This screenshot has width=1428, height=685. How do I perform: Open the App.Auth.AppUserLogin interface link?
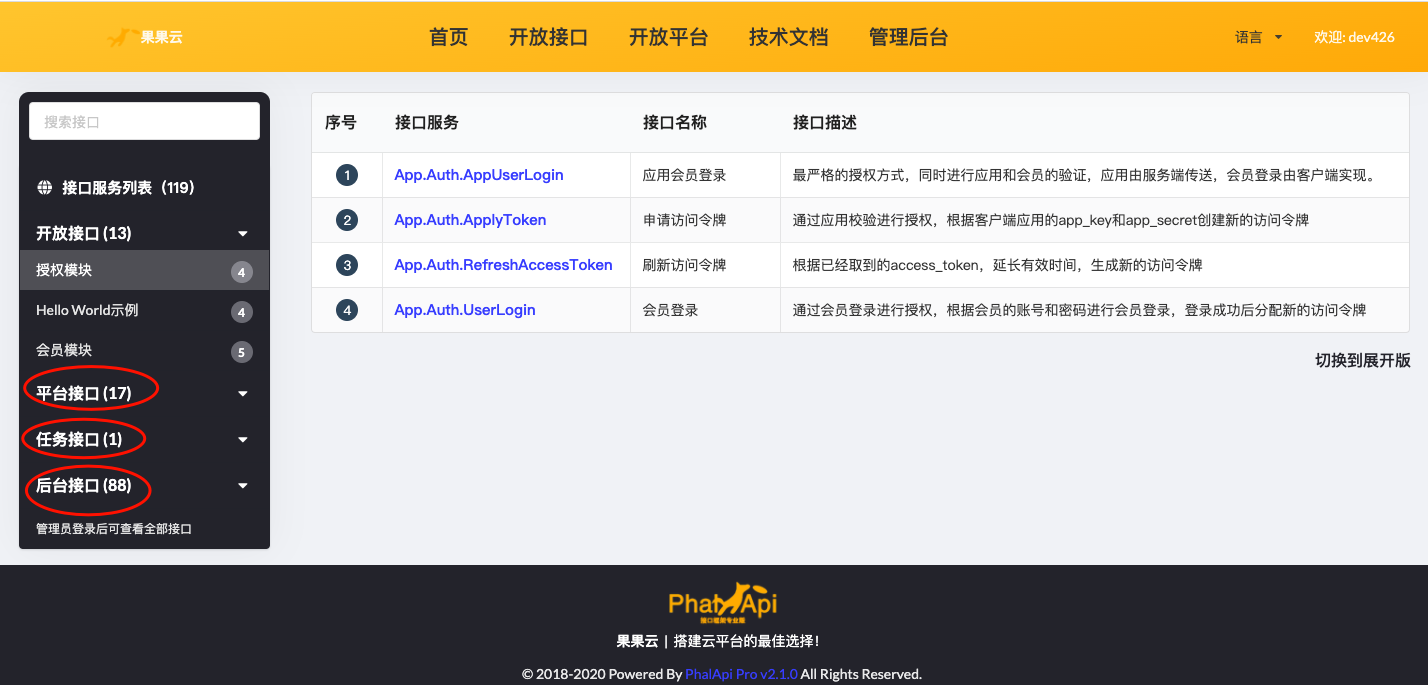point(479,175)
